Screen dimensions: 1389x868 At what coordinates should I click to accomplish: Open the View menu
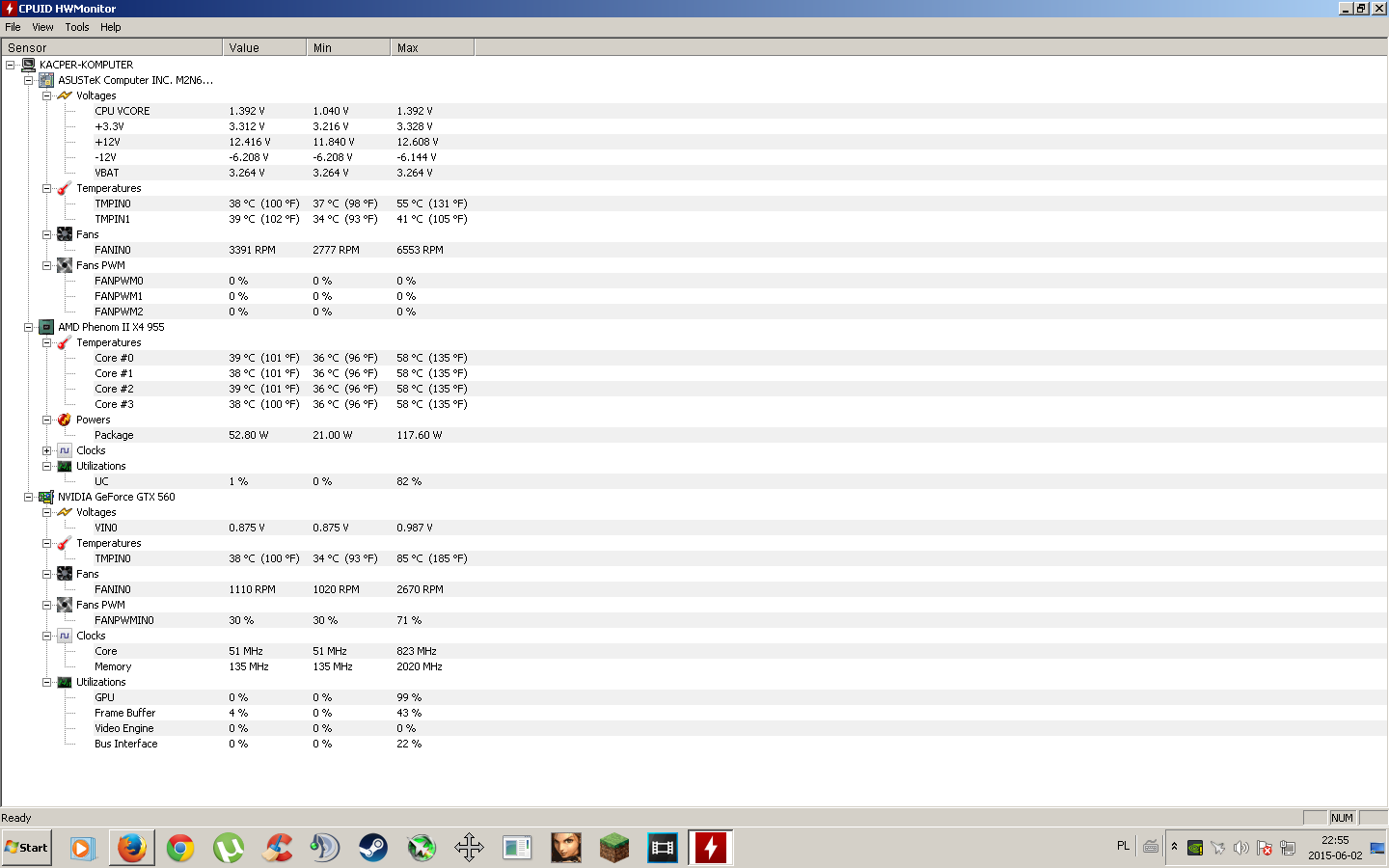click(x=42, y=27)
